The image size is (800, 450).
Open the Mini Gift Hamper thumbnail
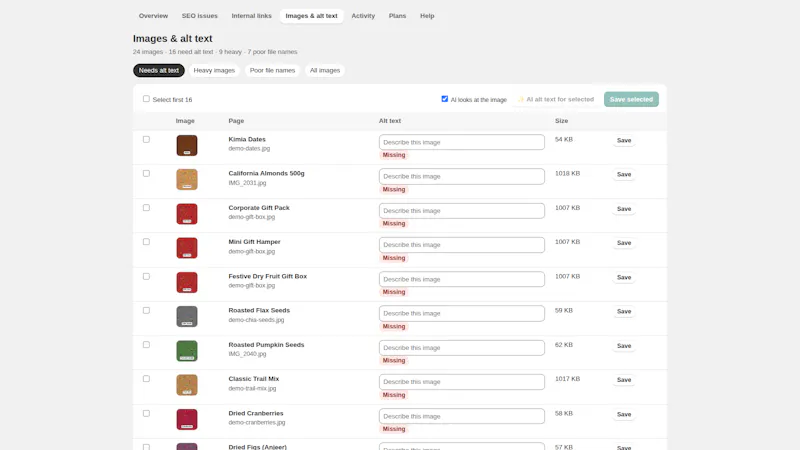click(187, 248)
